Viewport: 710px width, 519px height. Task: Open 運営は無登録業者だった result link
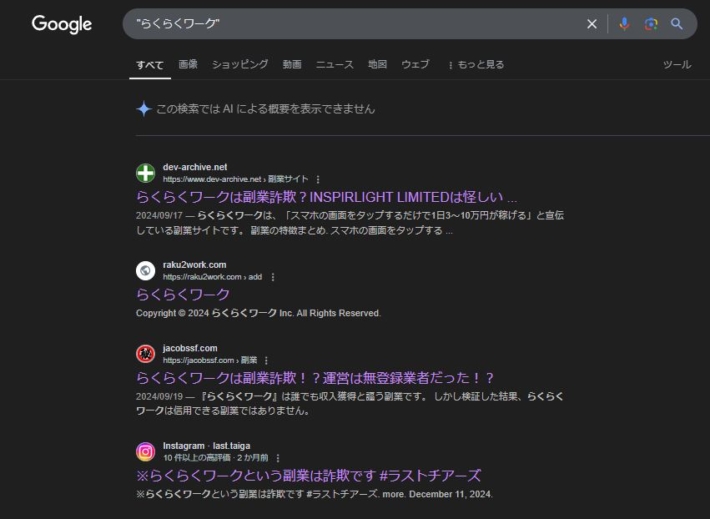(315, 378)
